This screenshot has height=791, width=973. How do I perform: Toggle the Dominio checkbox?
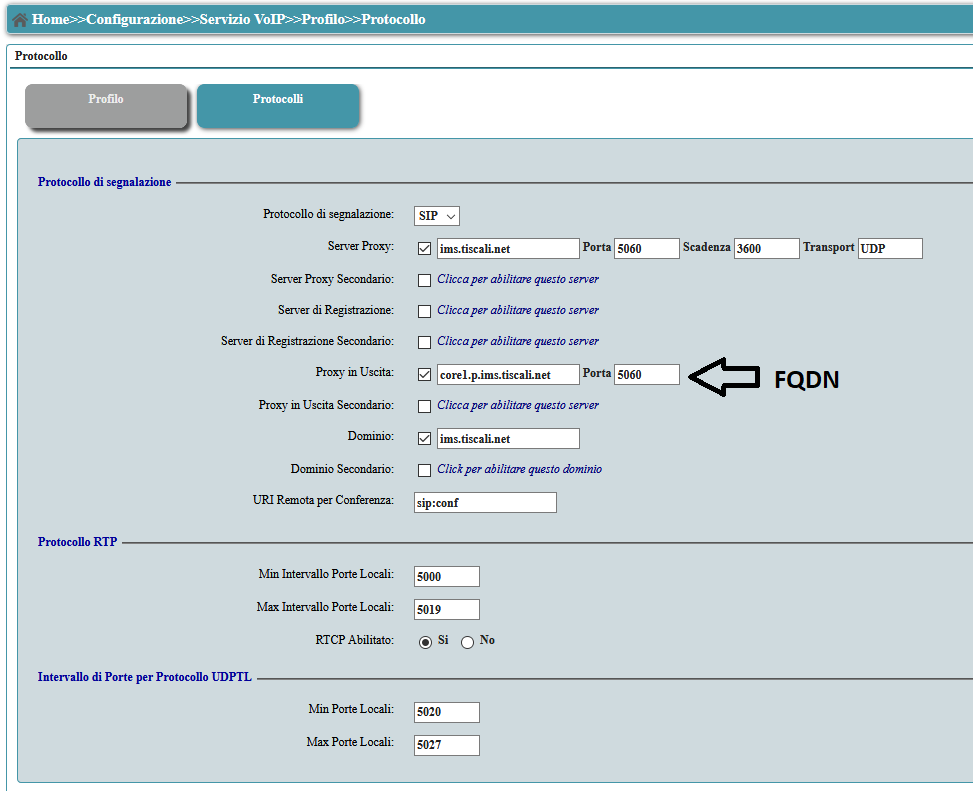[x=424, y=439]
